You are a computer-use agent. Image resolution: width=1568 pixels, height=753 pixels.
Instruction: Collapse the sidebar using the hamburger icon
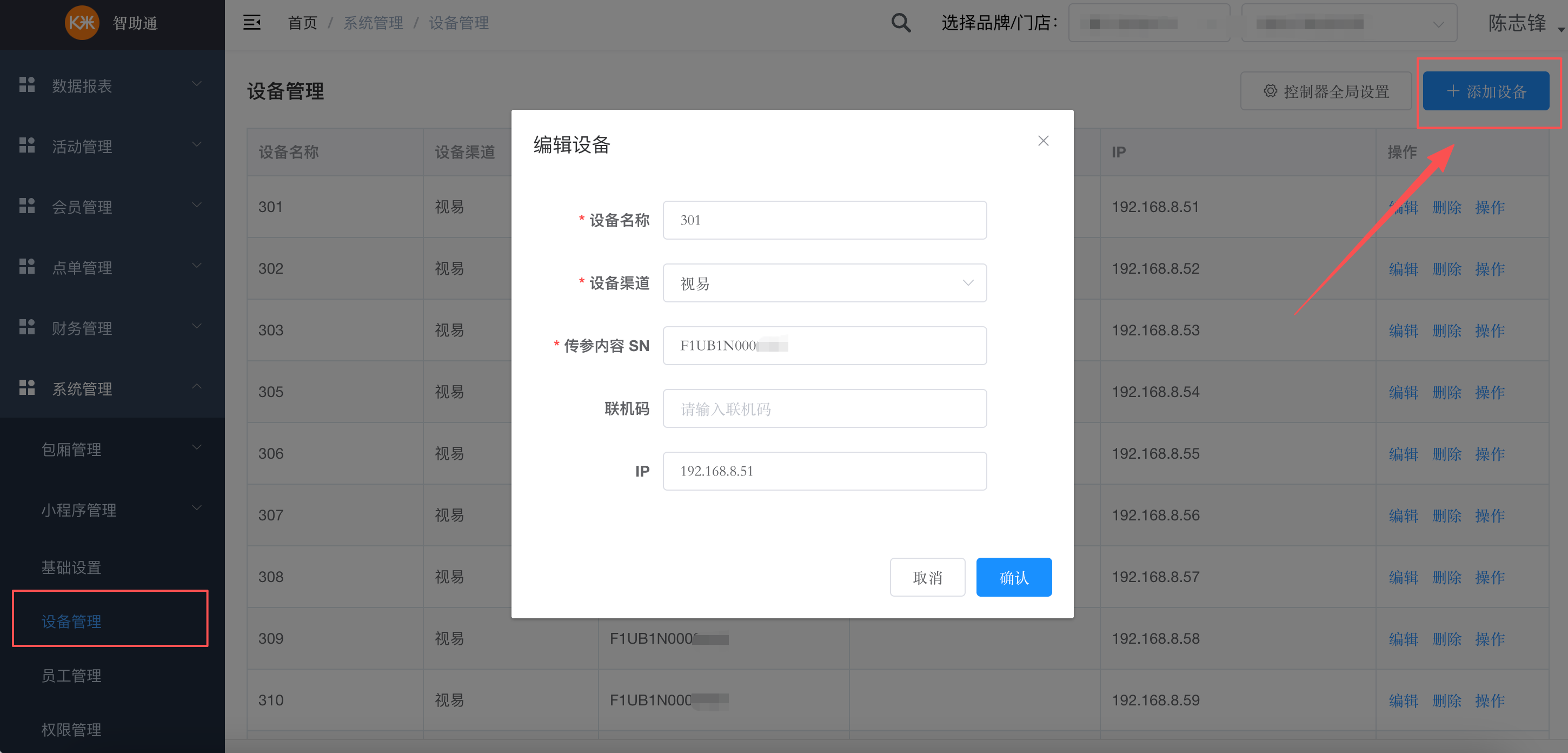(253, 23)
